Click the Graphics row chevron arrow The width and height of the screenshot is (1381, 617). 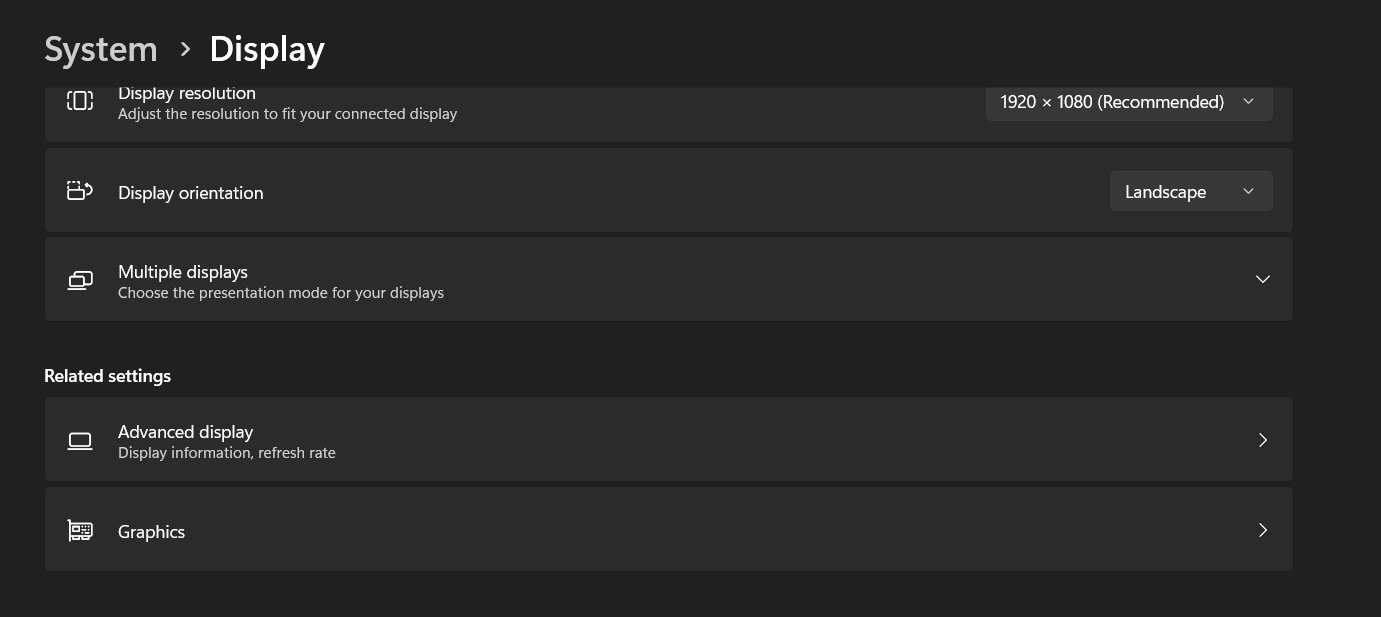click(1262, 530)
